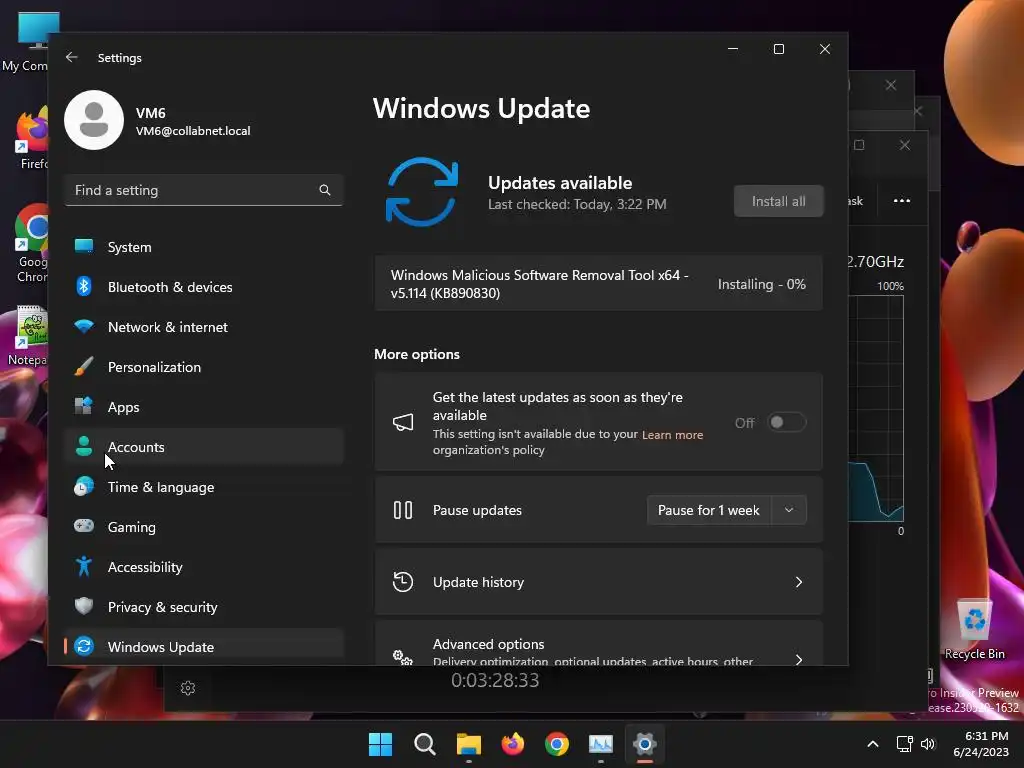Click the Malicious Software Removal Tool update row
The width and height of the screenshot is (1024, 768).
click(x=598, y=284)
